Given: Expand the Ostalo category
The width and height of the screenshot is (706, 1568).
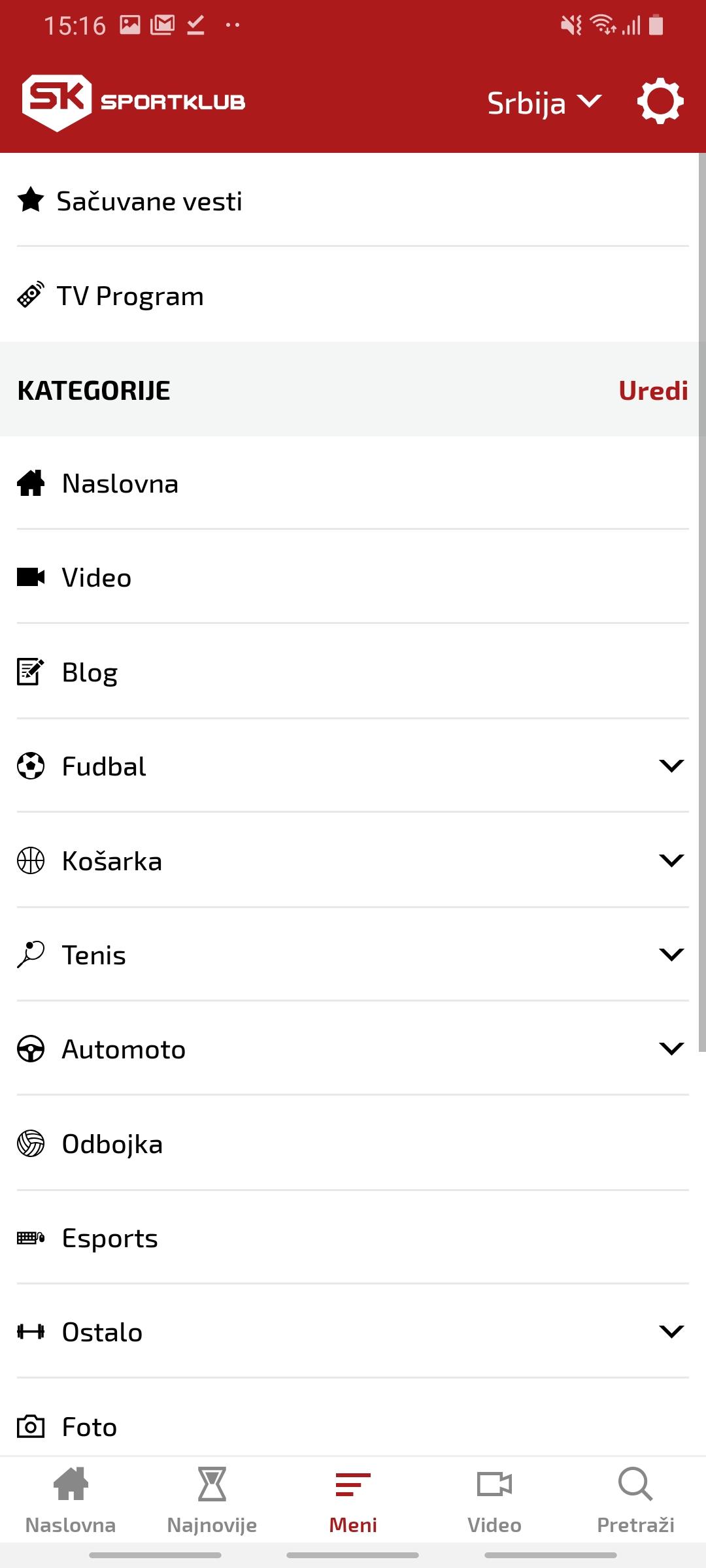Looking at the screenshot, I should 671,1331.
